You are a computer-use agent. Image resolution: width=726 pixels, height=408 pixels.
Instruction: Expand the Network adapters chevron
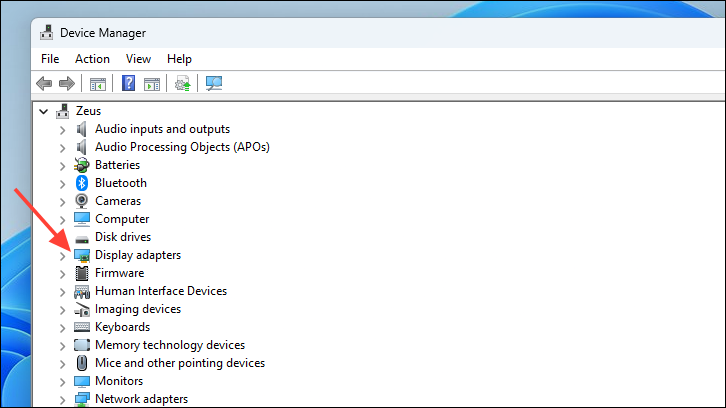[63, 400]
